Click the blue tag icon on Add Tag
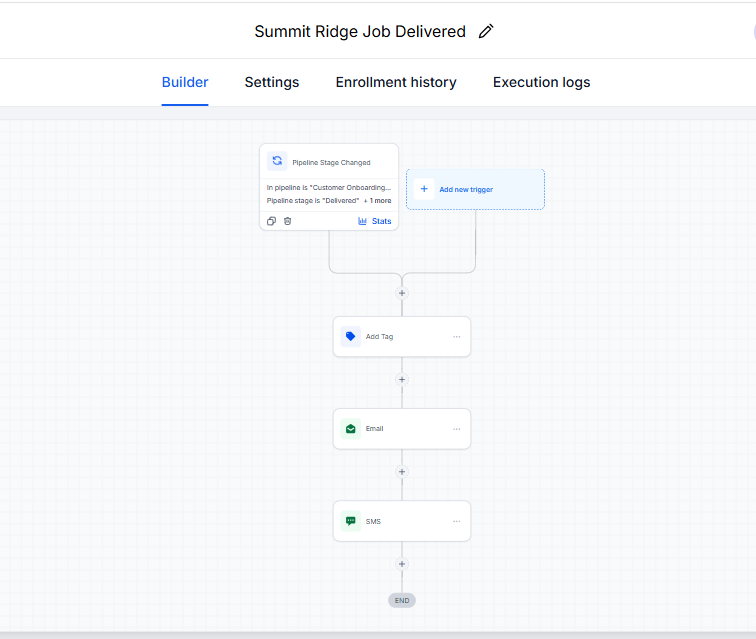The height and width of the screenshot is (639, 756). [351, 337]
